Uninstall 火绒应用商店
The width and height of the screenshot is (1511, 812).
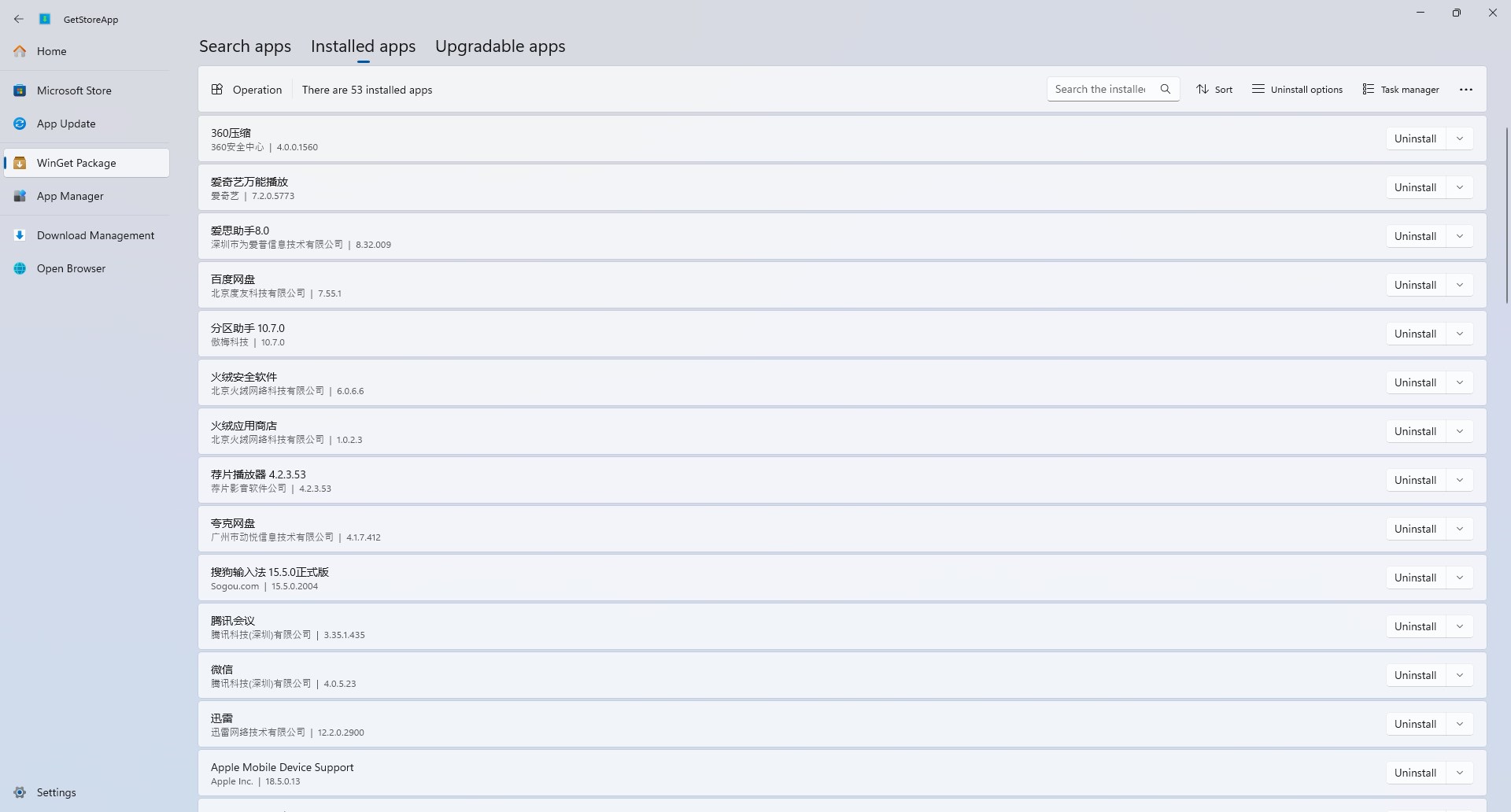click(x=1416, y=431)
